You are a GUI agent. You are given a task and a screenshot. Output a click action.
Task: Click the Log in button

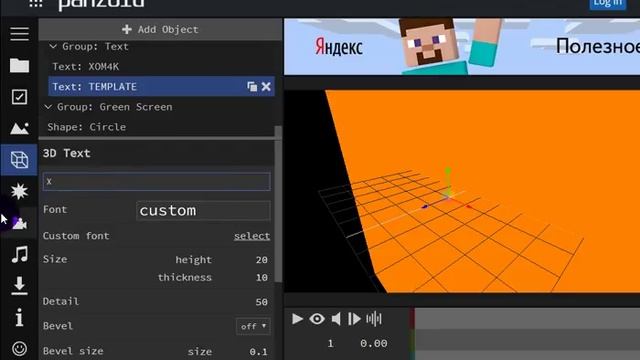pyautogui.click(x=608, y=4)
